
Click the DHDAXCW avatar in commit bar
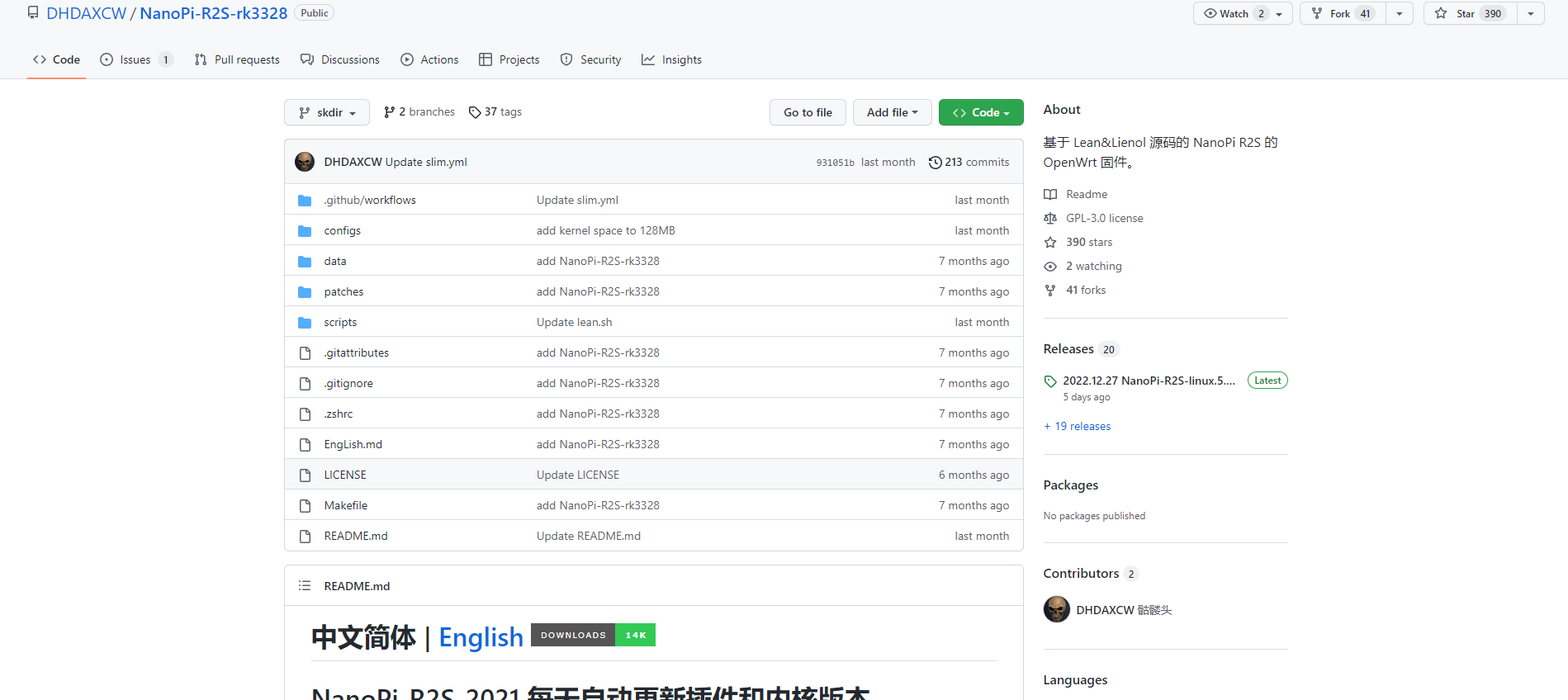click(x=305, y=162)
